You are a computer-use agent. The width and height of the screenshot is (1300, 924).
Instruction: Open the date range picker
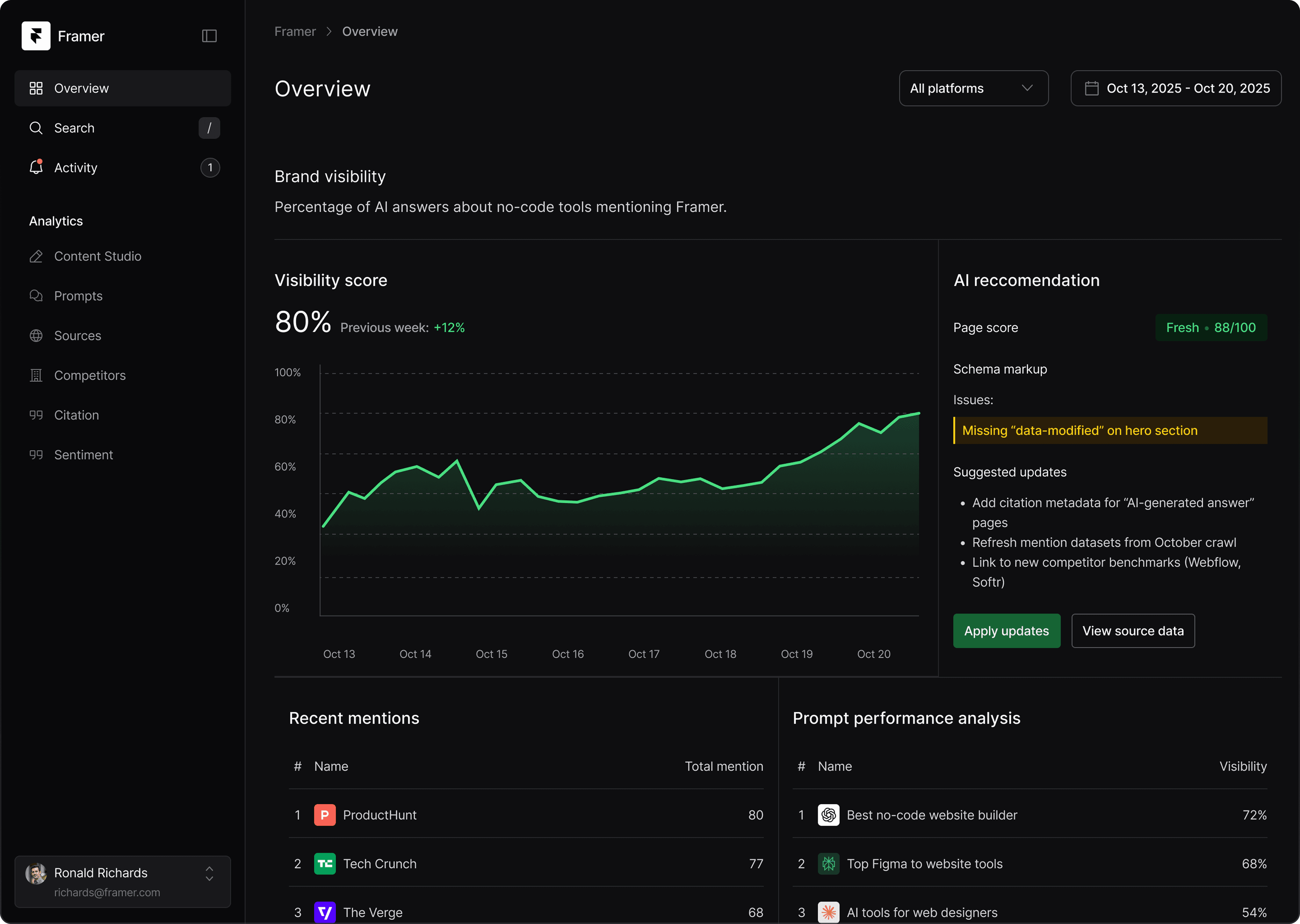tap(1175, 88)
